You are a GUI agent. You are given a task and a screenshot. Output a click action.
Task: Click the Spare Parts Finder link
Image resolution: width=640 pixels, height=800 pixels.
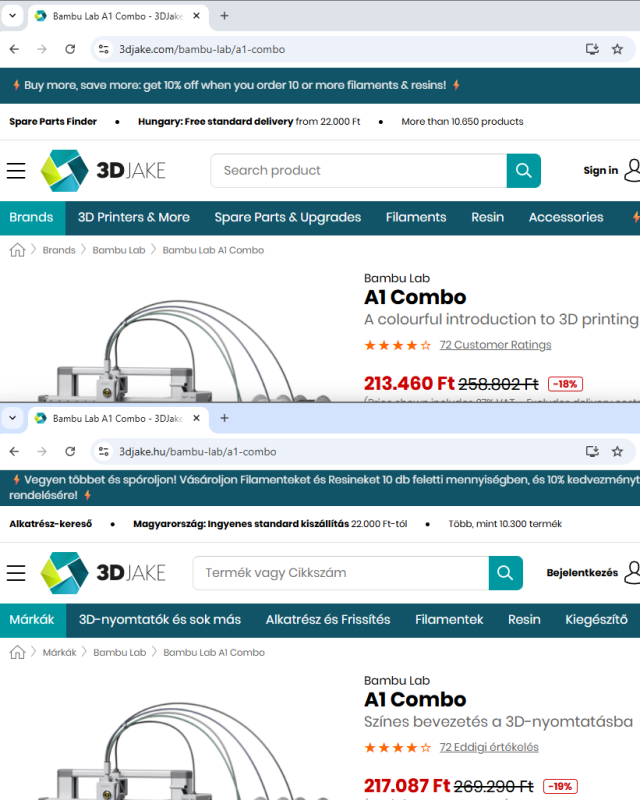coord(53,121)
